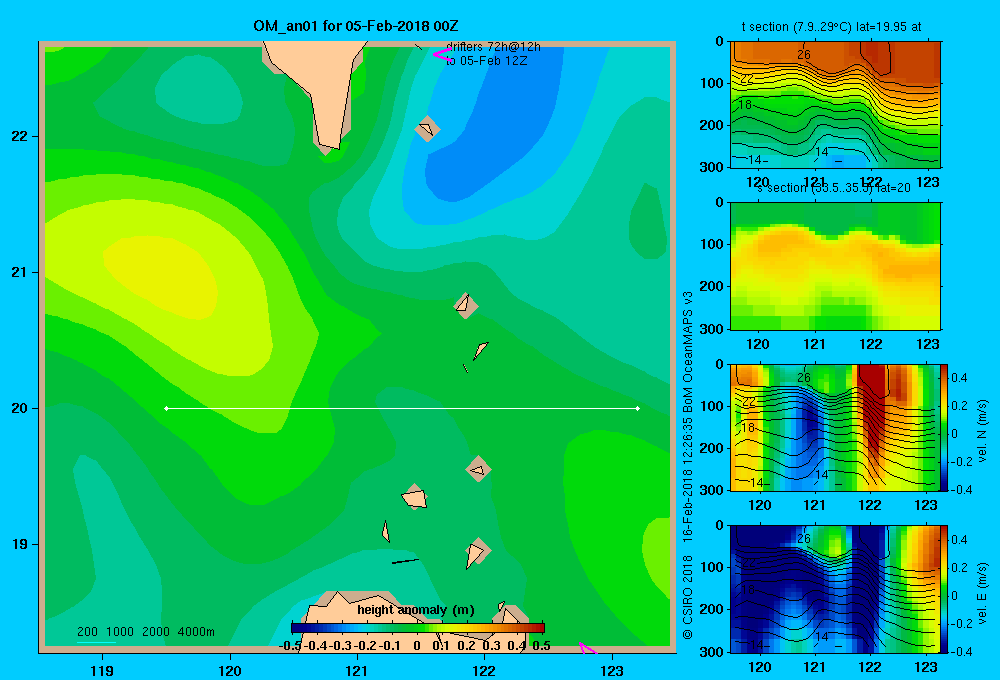The width and height of the screenshot is (1000, 680).
Task: Open the northward velocity section plot
Action: coord(835,427)
